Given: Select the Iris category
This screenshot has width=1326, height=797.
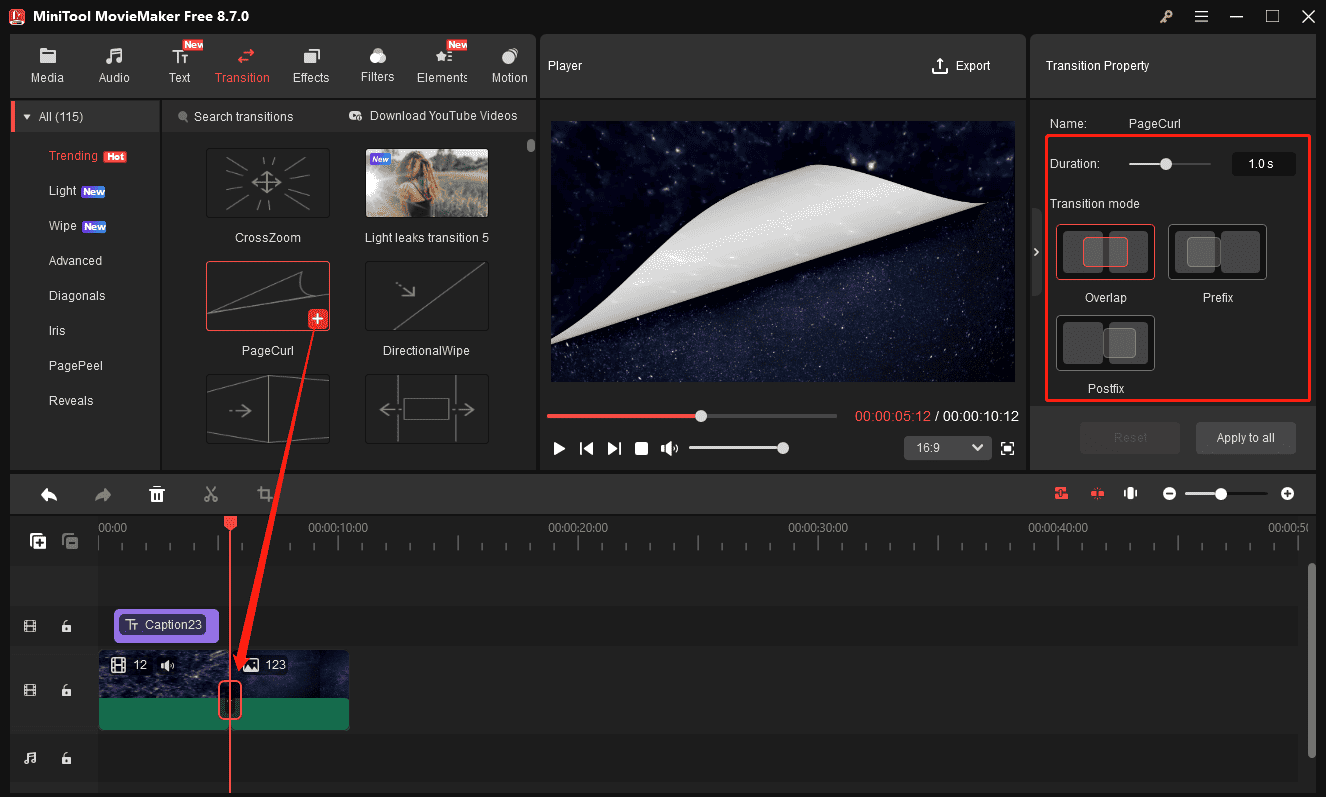Looking at the screenshot, I should tap(57, 331).
